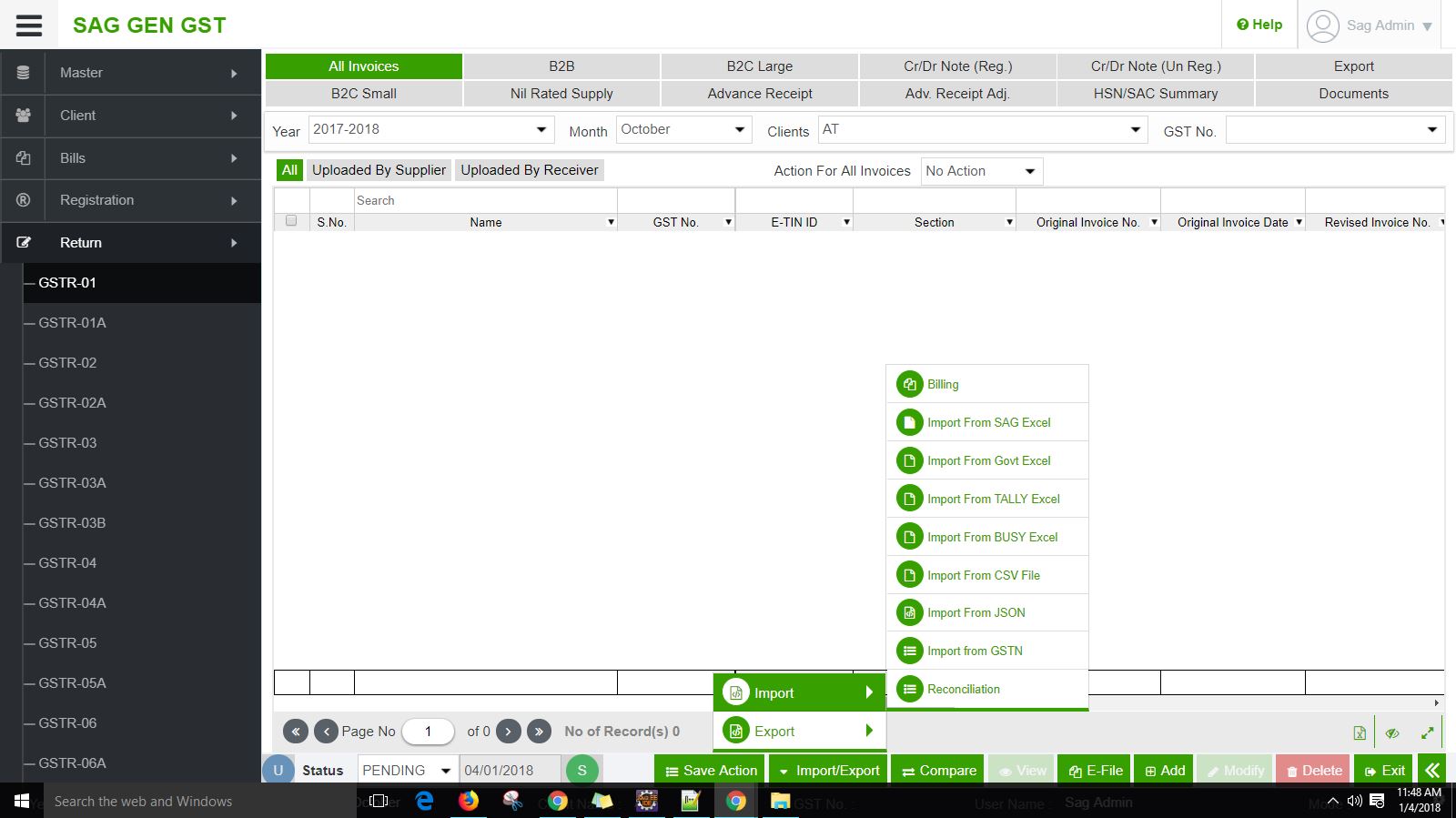This screenshot has width=1456, height=818.
Task: Select Import From CSV File menu item
Action: 987,575
